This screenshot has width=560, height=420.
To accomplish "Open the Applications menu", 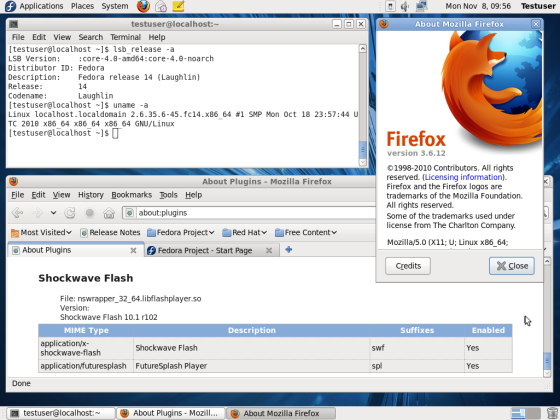I will point(41,6).
